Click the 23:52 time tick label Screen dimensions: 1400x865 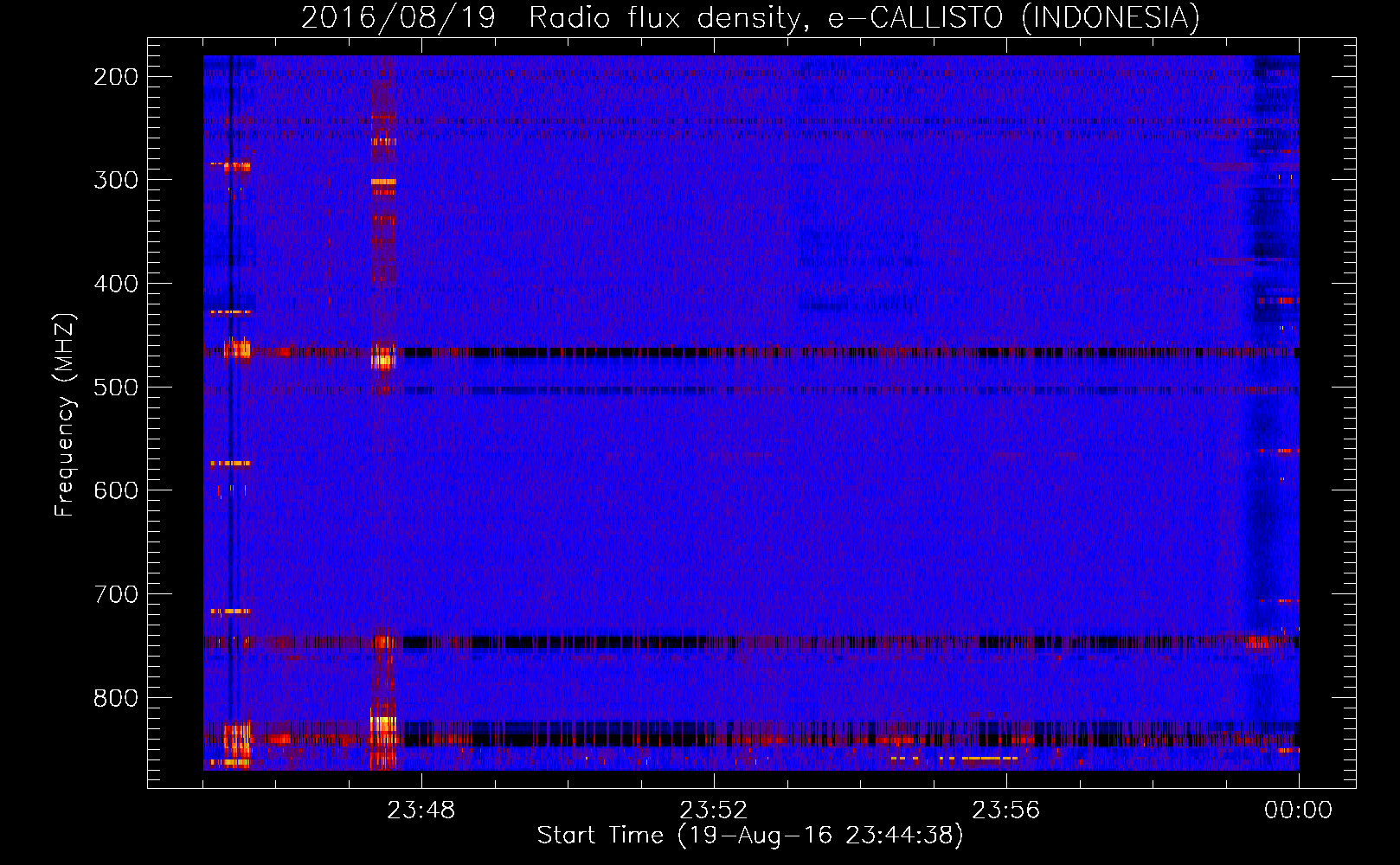tap(713, 810)
